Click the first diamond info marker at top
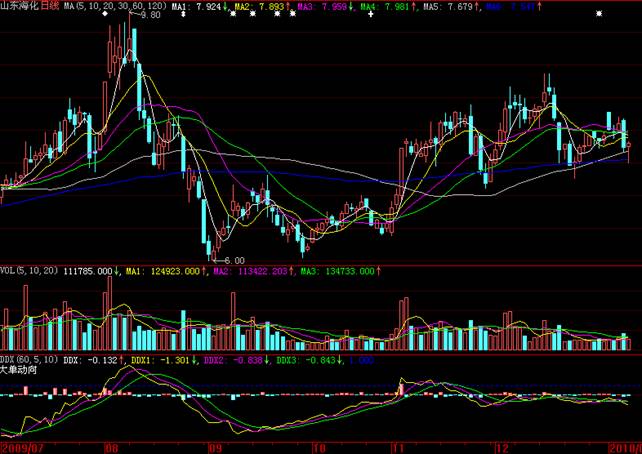The width and height of the screenshot is (642, 454). [105, 14]
